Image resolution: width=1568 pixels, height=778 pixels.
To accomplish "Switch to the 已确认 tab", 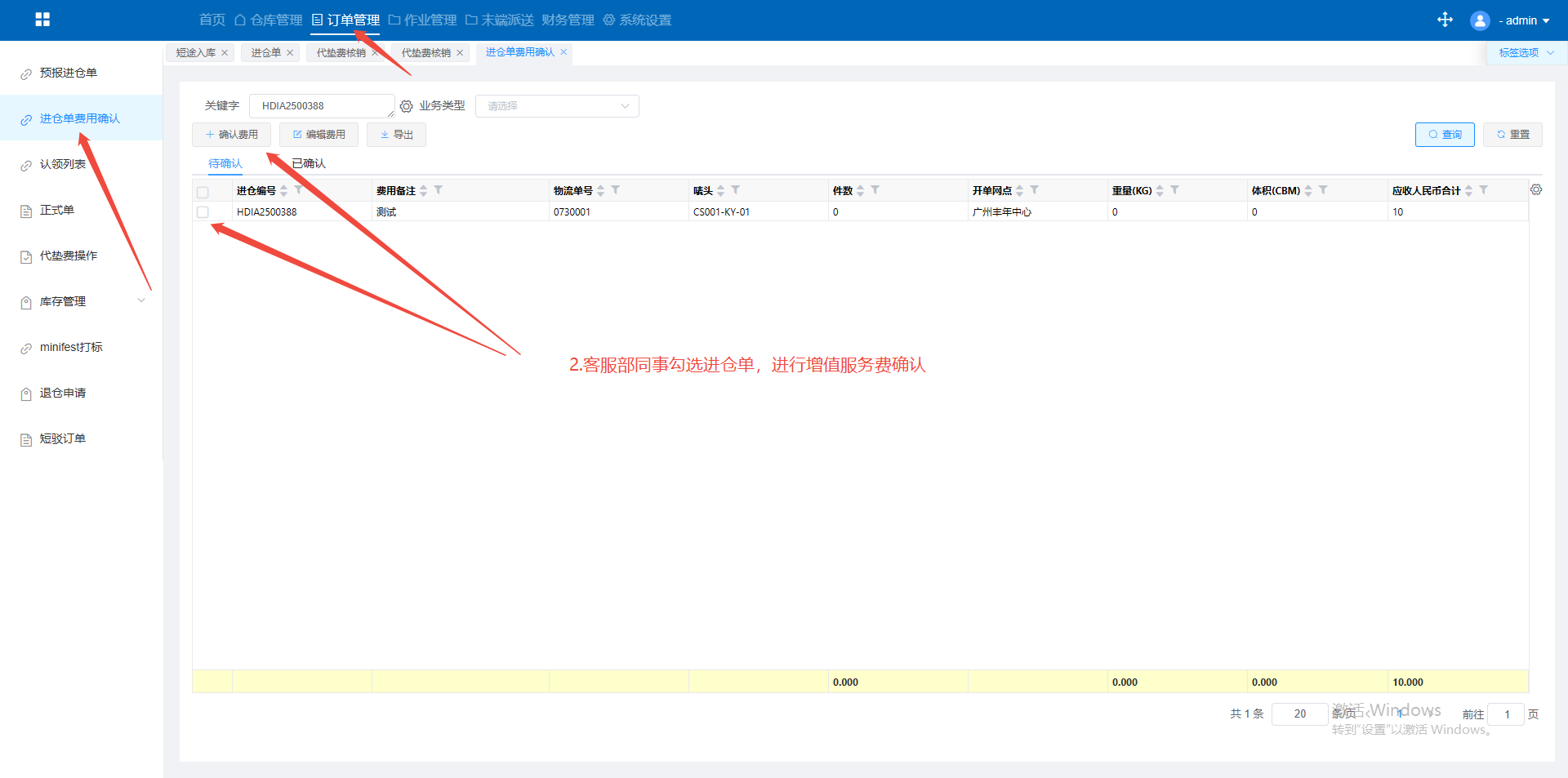I will tap(309, 163).
